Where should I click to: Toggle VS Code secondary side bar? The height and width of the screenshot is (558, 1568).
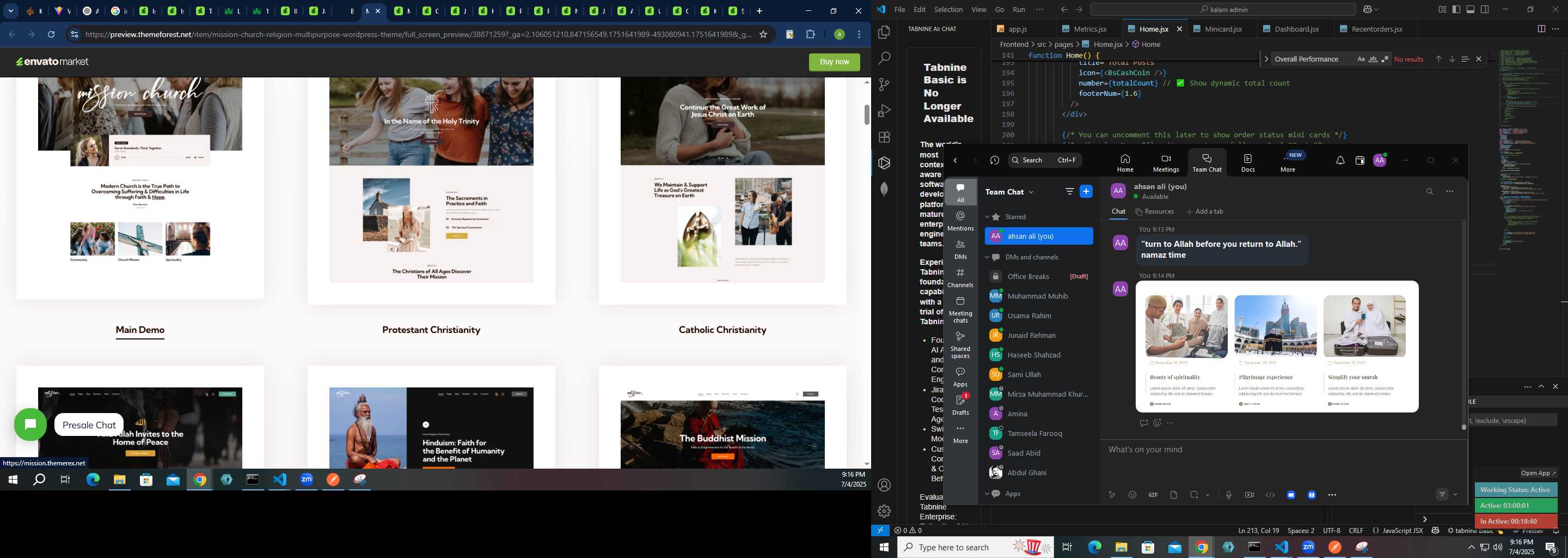coord(1485,10)
